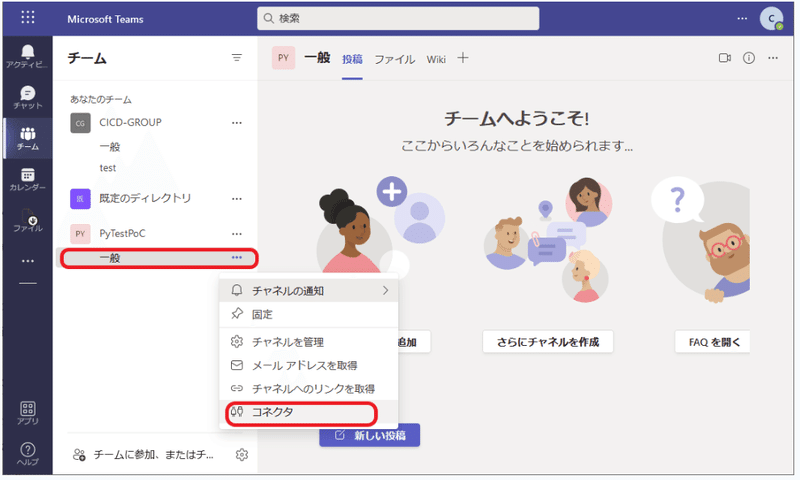
Task: Click the ellipsis on the highlighted 一般 channel
Action: point(237,258)
